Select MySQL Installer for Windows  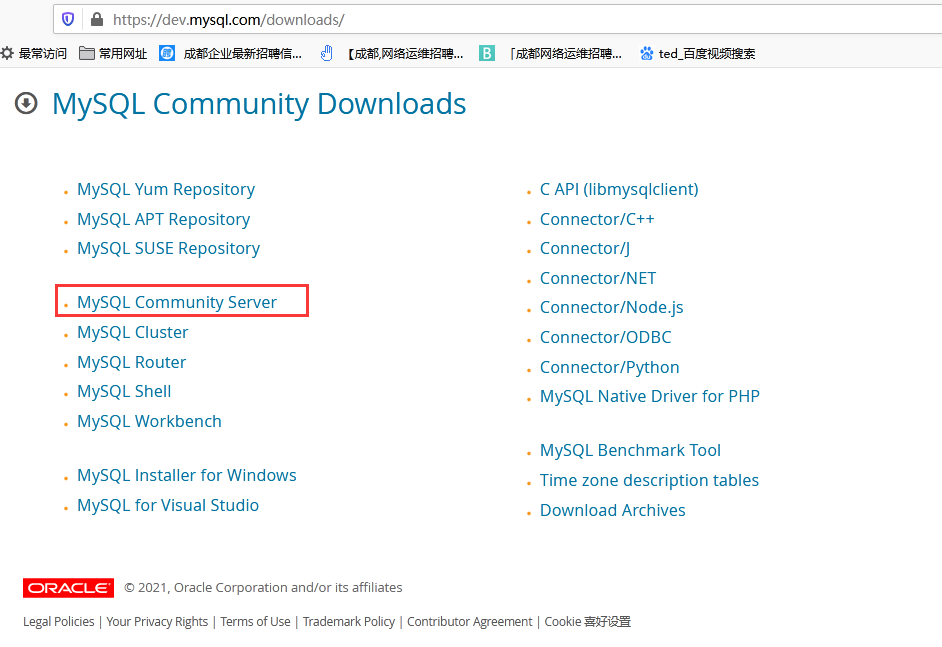click(187, 475)
